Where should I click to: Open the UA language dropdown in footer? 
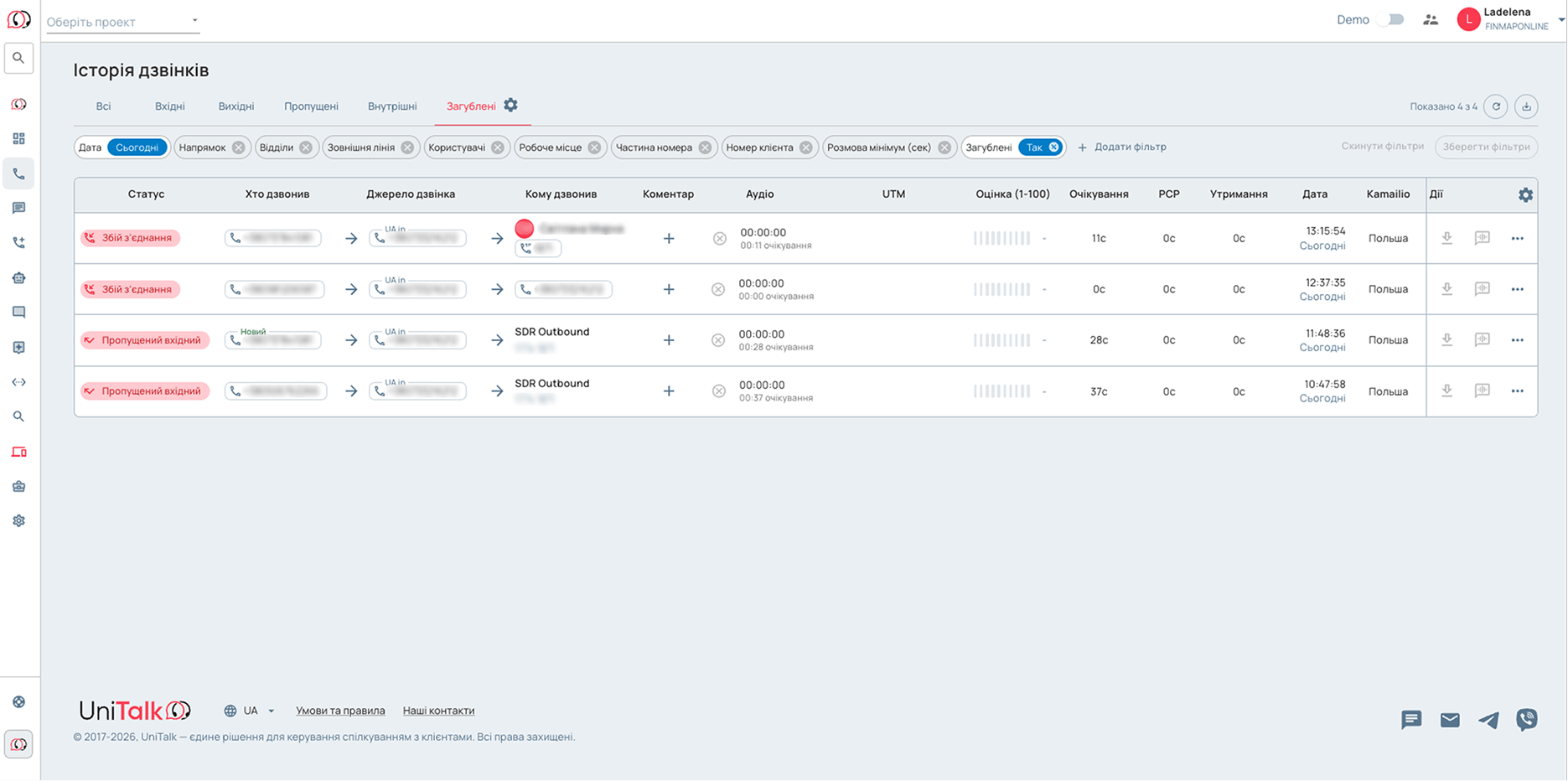[x=250, y=711]
